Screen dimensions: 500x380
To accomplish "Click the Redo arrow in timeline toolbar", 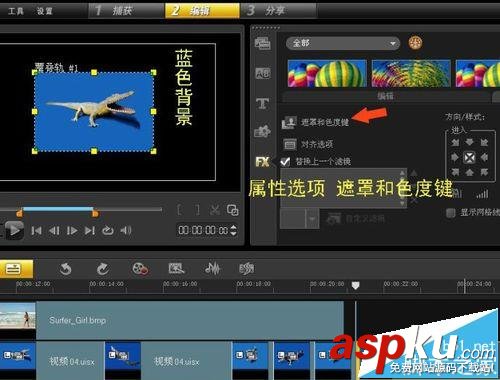I will (103, 269).
